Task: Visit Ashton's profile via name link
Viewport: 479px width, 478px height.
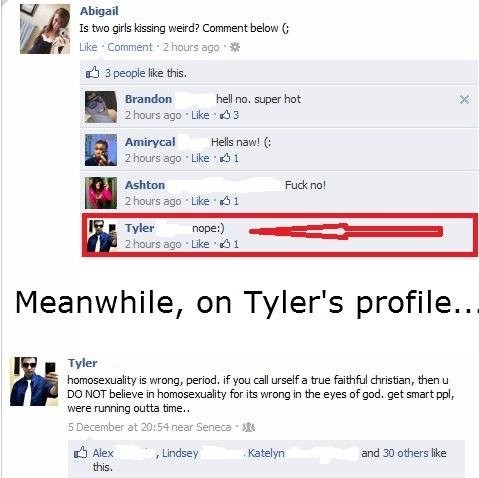Action: tap(145, 185)
